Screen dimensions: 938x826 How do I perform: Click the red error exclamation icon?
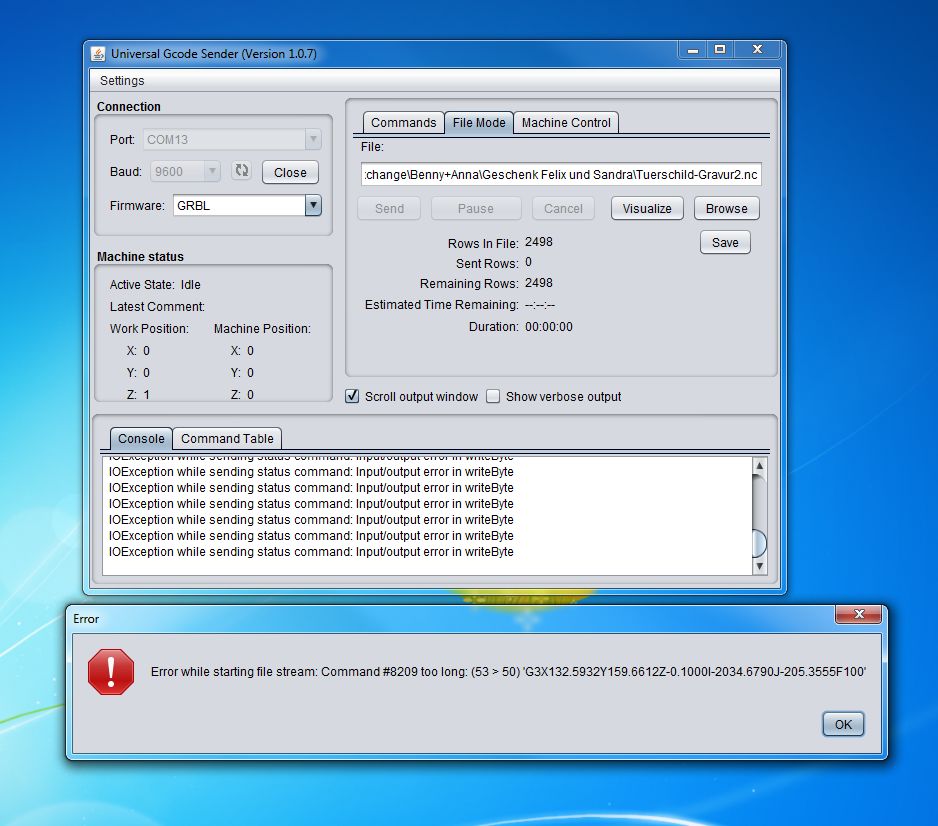coord(111,672)
